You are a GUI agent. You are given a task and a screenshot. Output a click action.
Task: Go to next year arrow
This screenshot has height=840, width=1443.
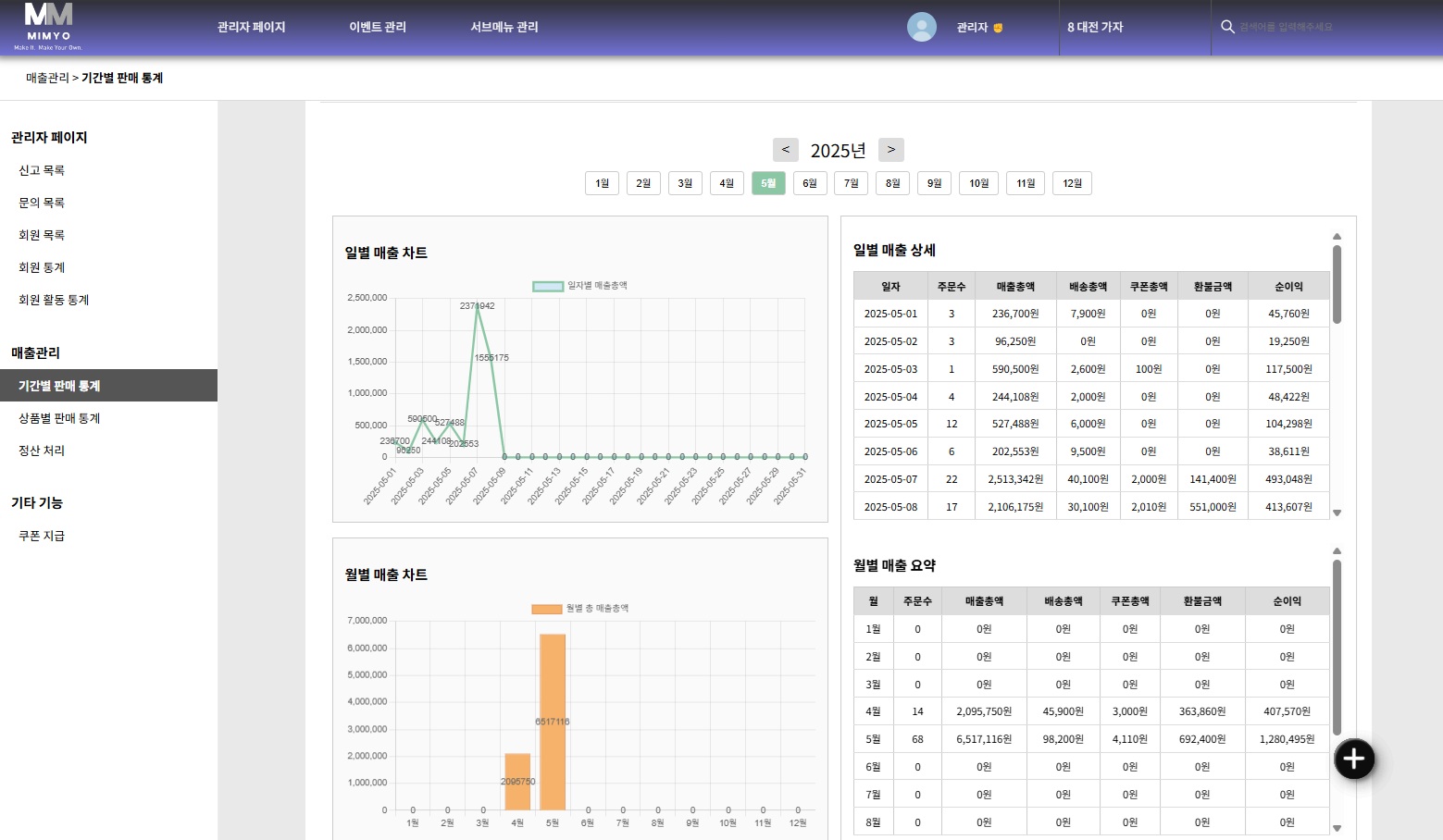point(891,150)
